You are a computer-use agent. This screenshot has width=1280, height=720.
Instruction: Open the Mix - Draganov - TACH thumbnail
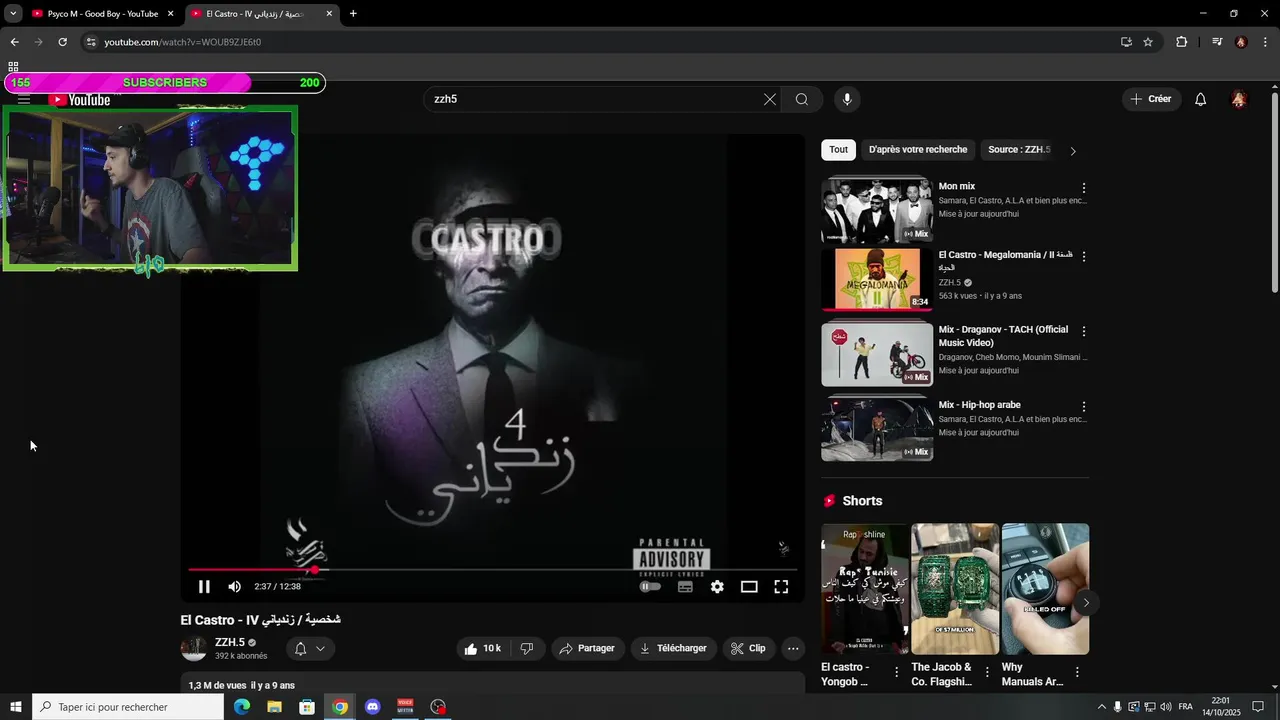[877, 354]
